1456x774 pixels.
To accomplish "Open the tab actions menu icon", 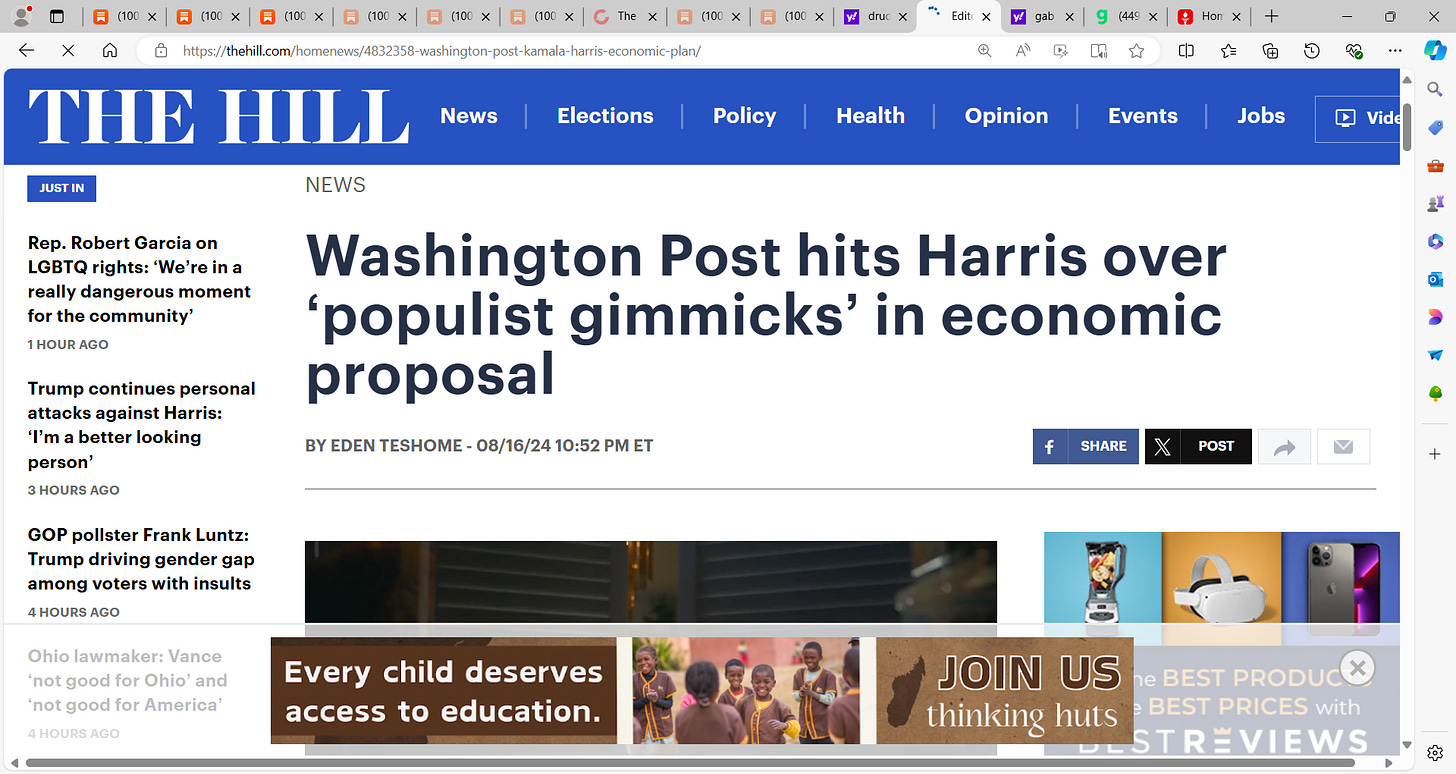I will coord(56,16).
